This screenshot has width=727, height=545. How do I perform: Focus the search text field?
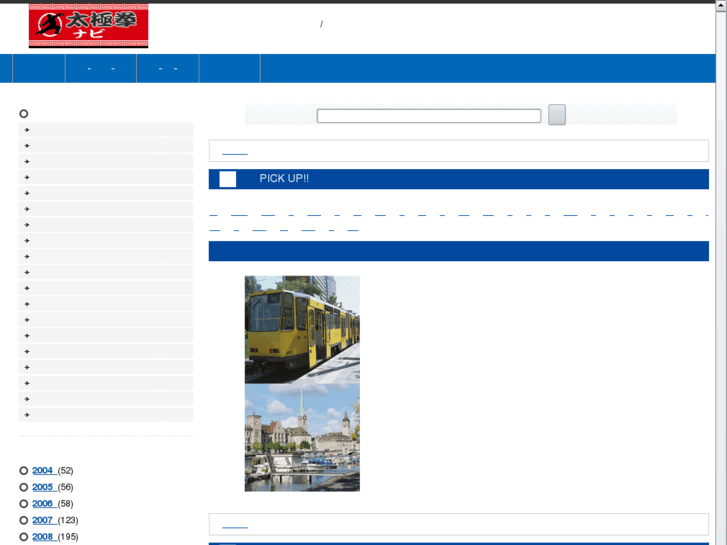click(429, 115)
